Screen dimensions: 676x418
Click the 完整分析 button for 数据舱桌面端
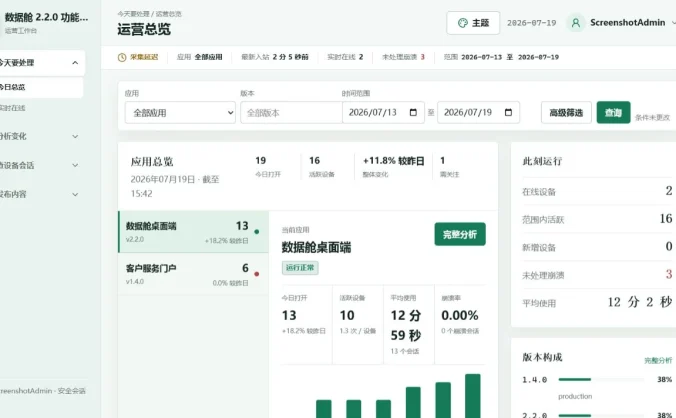coord(460,234)
